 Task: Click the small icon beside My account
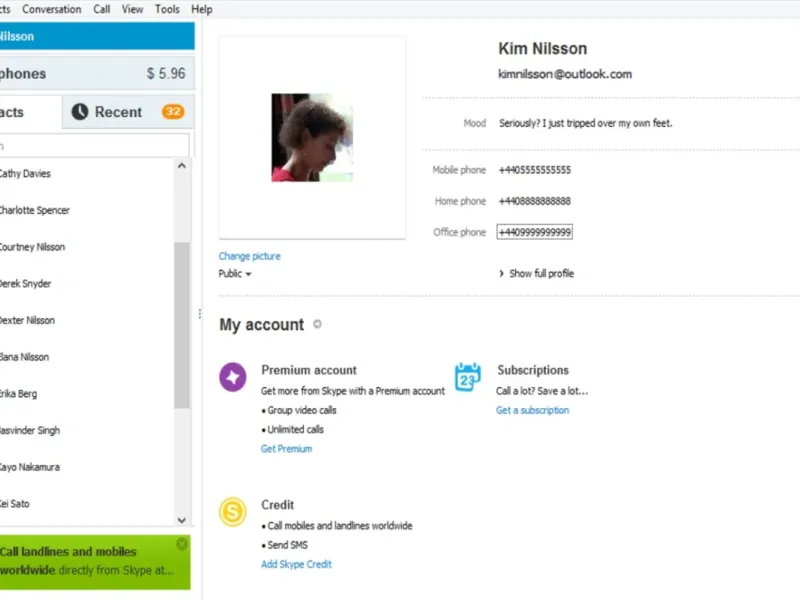coord(317,324)
